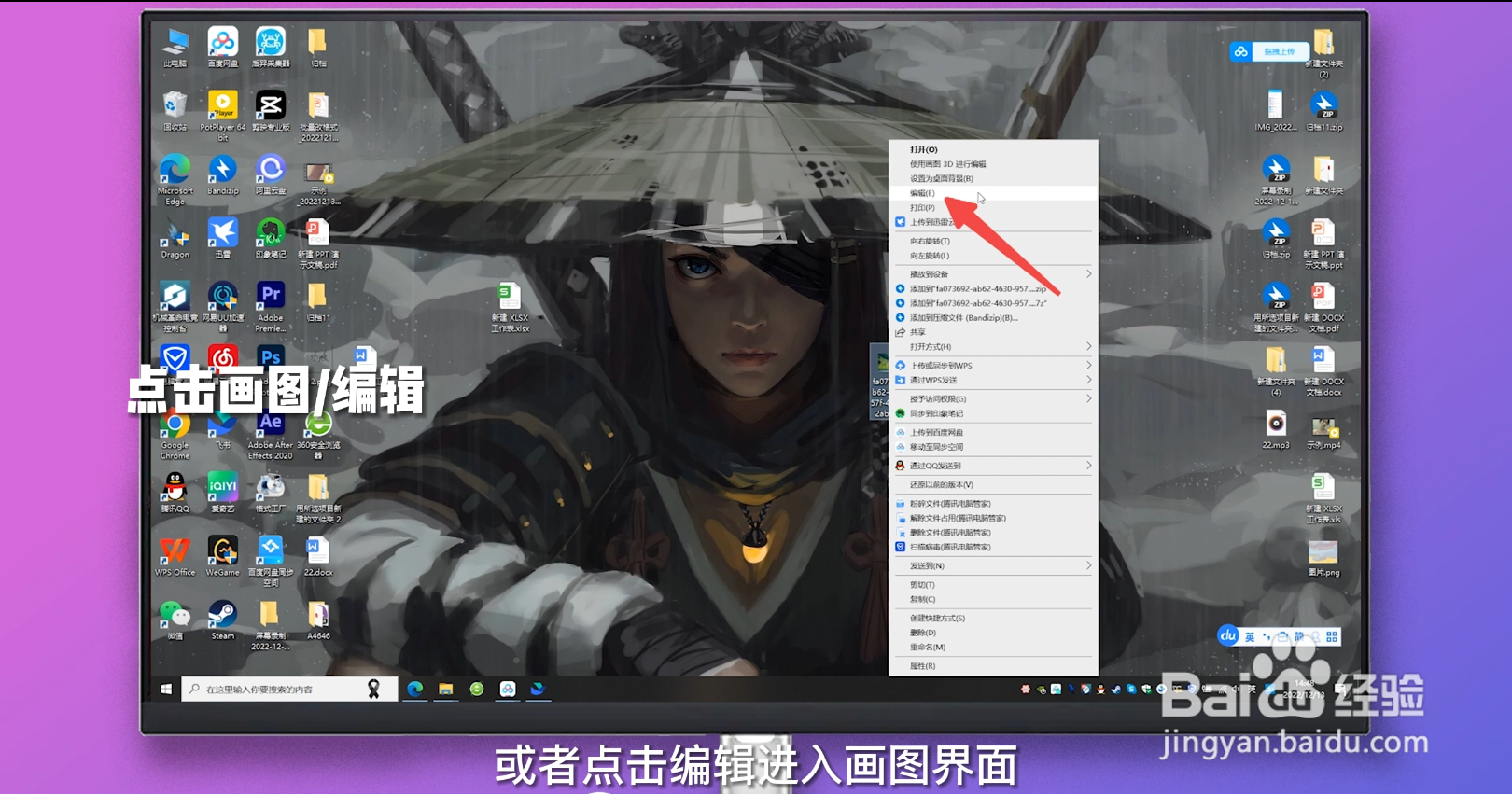
Task: Open 微信 desktop shortcut
Action: pos(175,620)
